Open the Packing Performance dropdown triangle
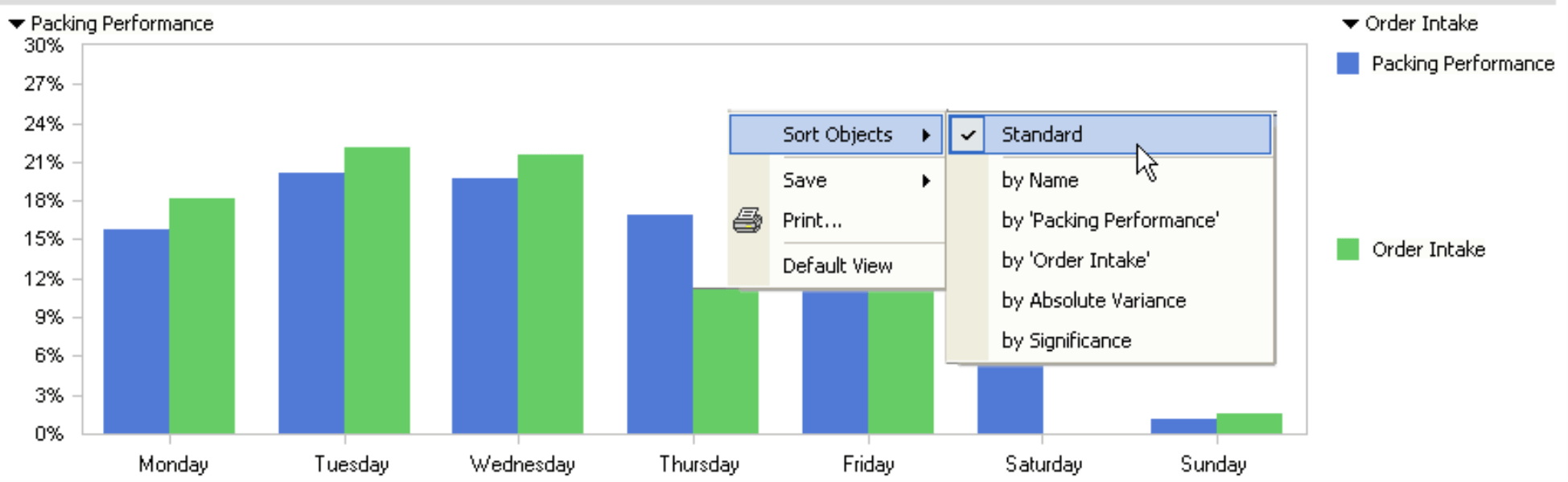The height and width of the screenshot is (482, 1568). pos(17,24)
